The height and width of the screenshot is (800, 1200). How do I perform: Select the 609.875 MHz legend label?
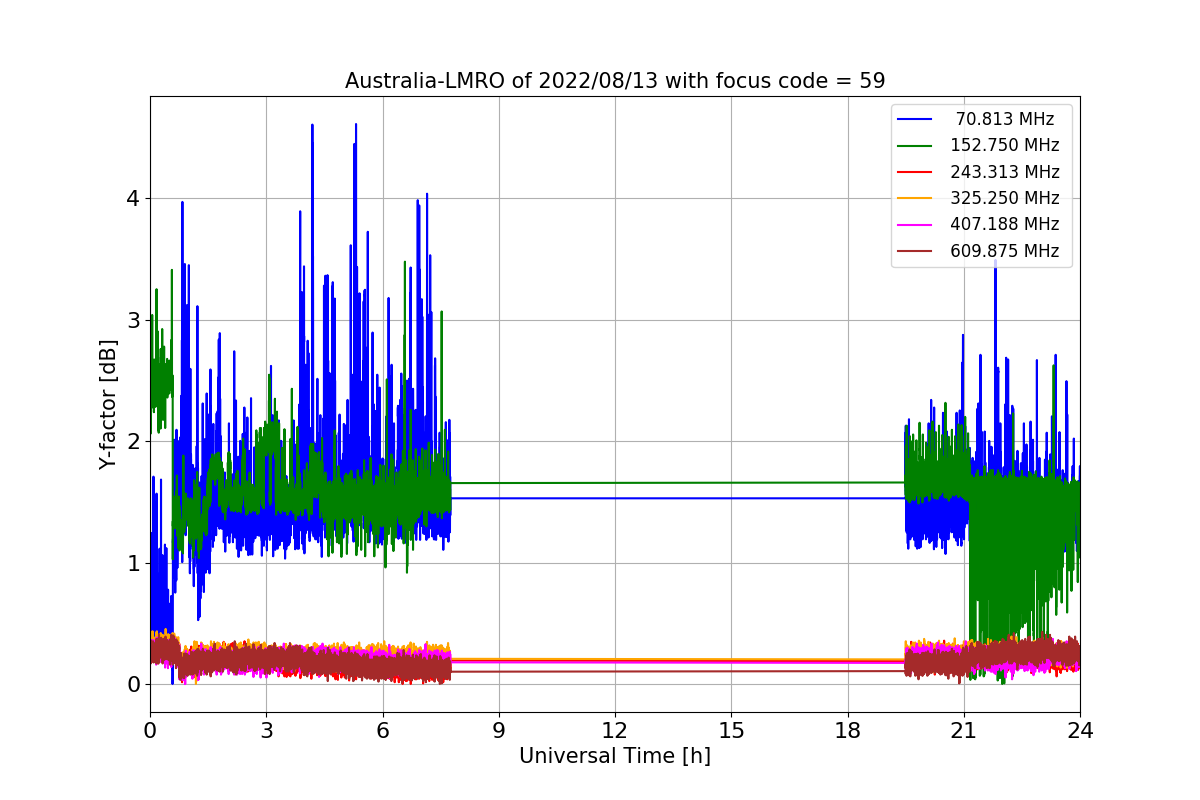point(1005,251)
